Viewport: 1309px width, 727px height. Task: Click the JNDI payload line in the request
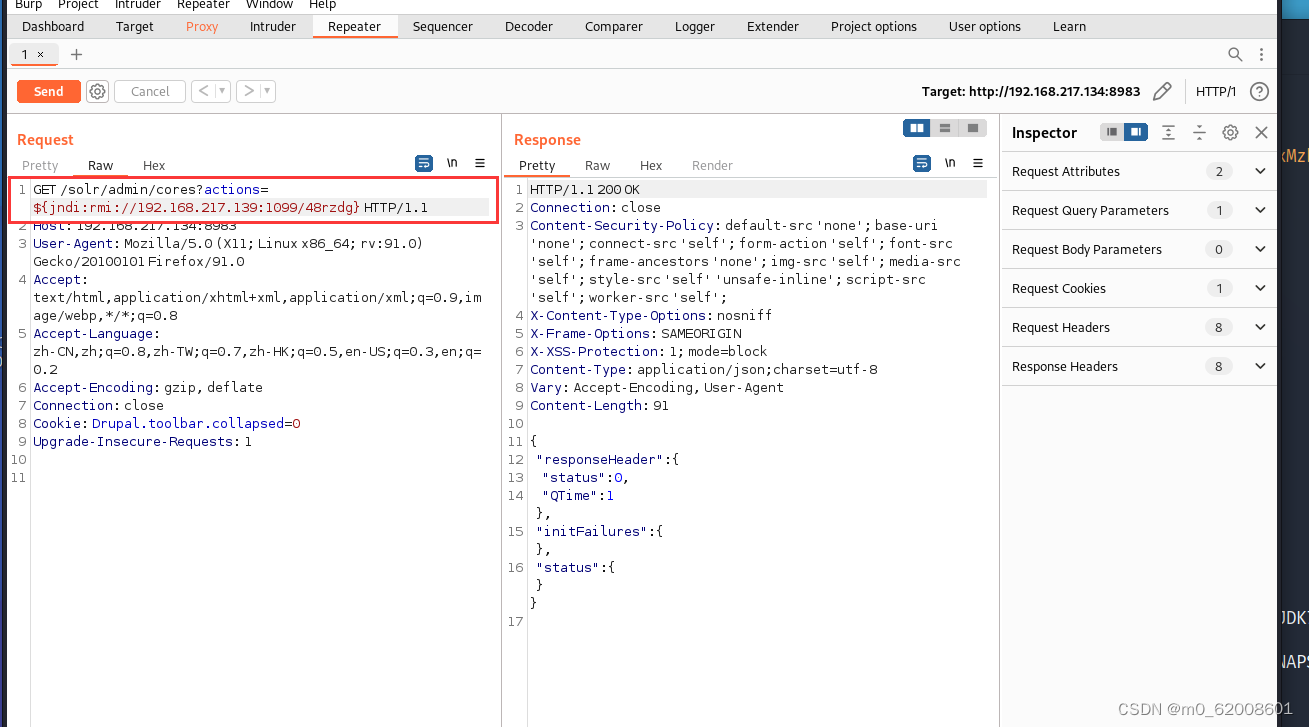[x=230, y=207]
